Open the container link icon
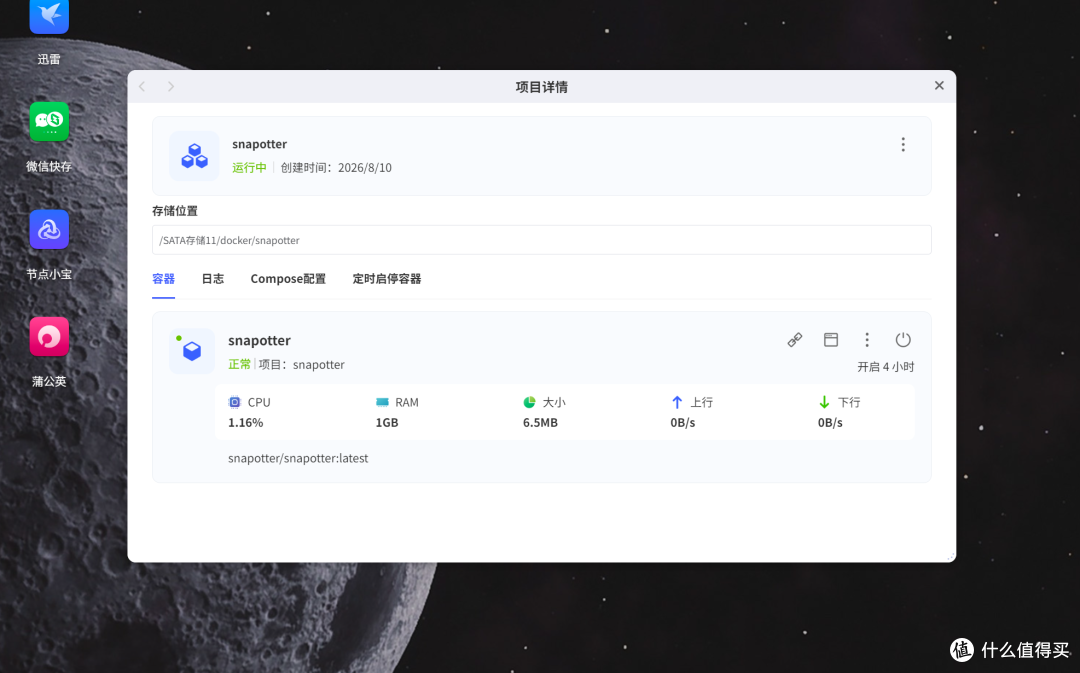The image size is (1080, 673). tap(795, 340)
